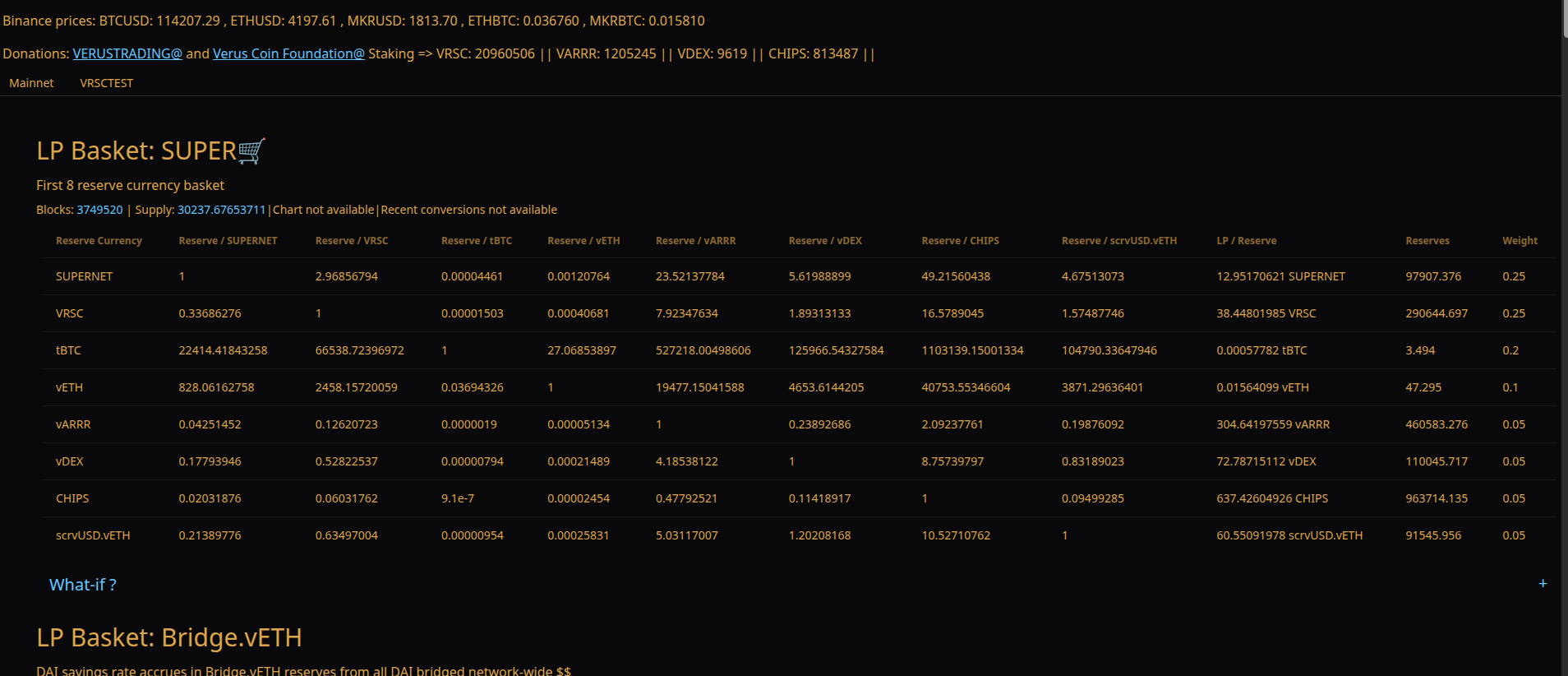Click the Weight column header

1520,241
